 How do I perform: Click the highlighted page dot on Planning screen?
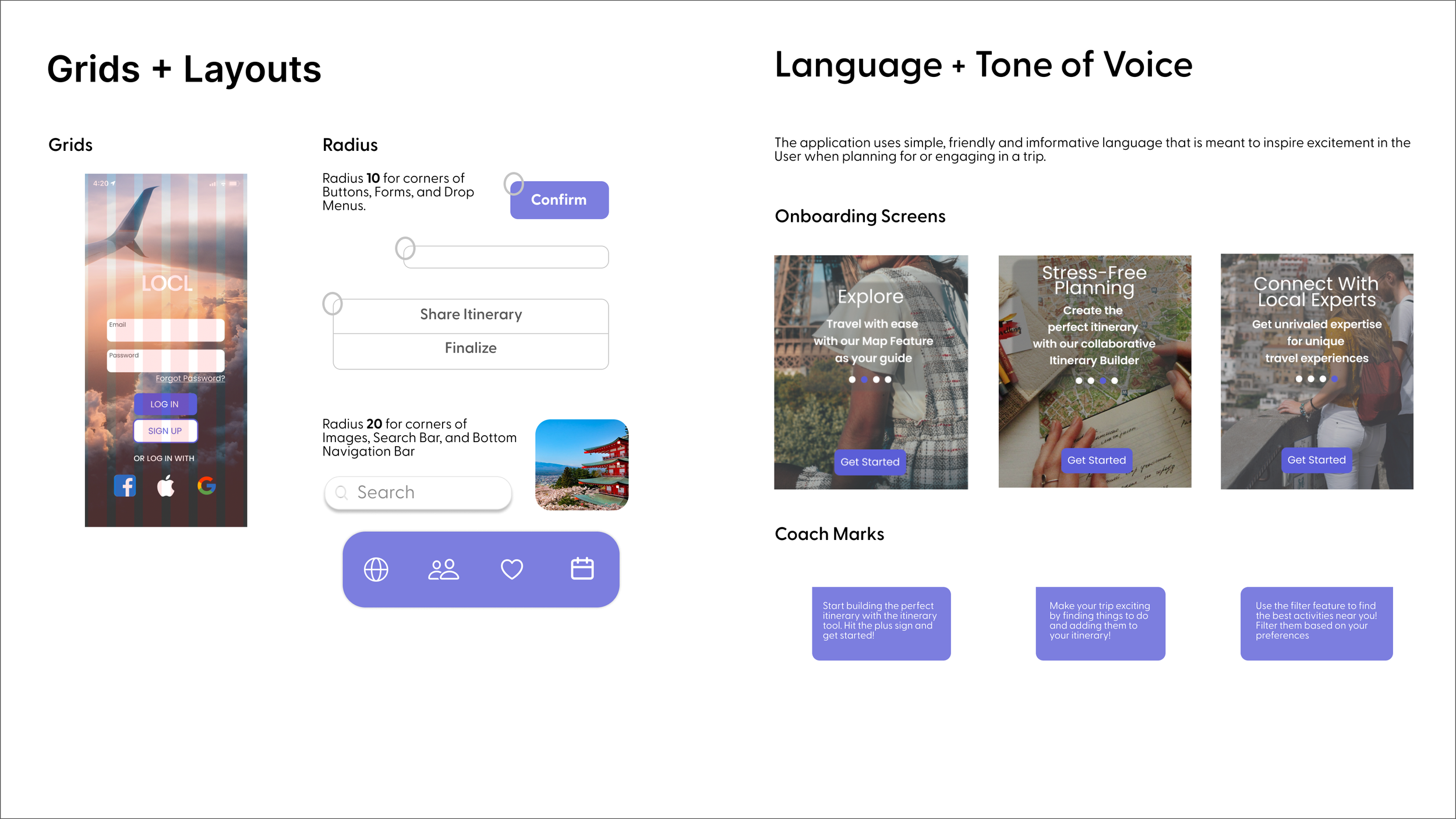click(x=1102, y=380)
